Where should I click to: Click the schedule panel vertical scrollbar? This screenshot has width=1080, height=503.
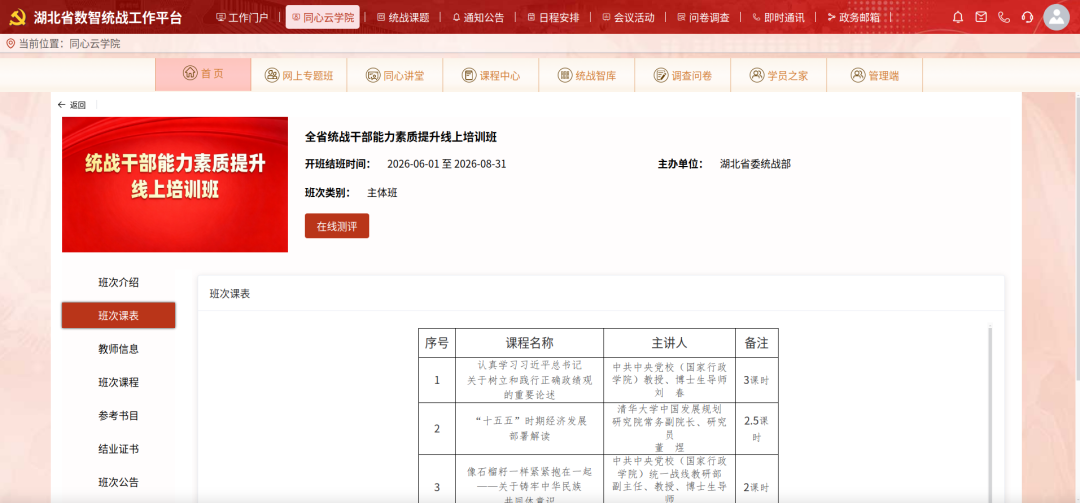990,413
